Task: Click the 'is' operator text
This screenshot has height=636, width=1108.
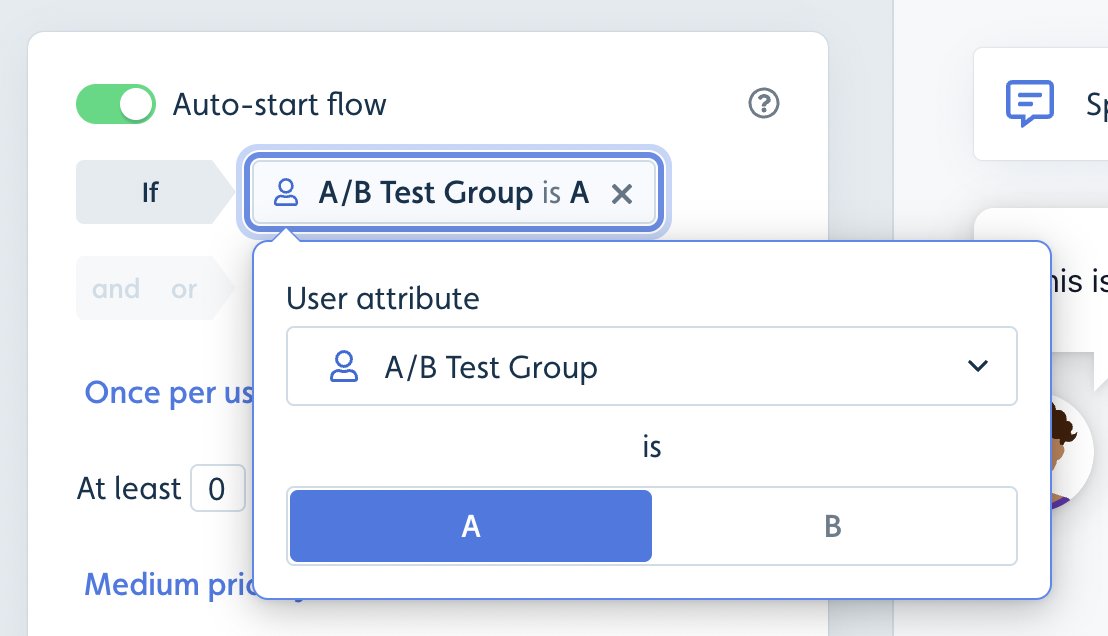Action: click(652, 447)
